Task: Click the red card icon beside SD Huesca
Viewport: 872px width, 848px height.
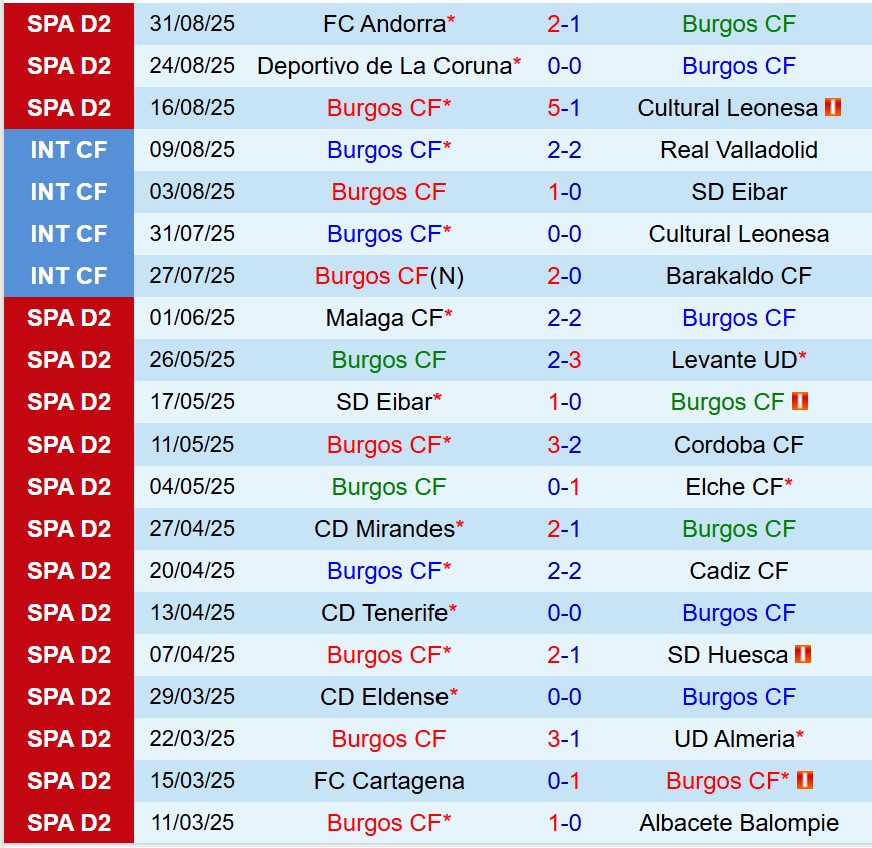Action: tap(802, 655)
